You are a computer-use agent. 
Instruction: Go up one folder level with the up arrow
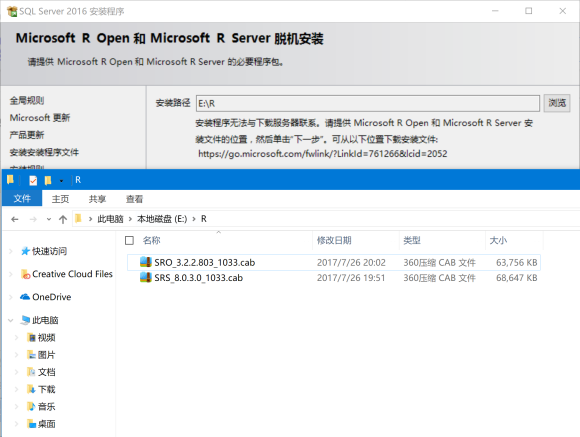(63, 219)
